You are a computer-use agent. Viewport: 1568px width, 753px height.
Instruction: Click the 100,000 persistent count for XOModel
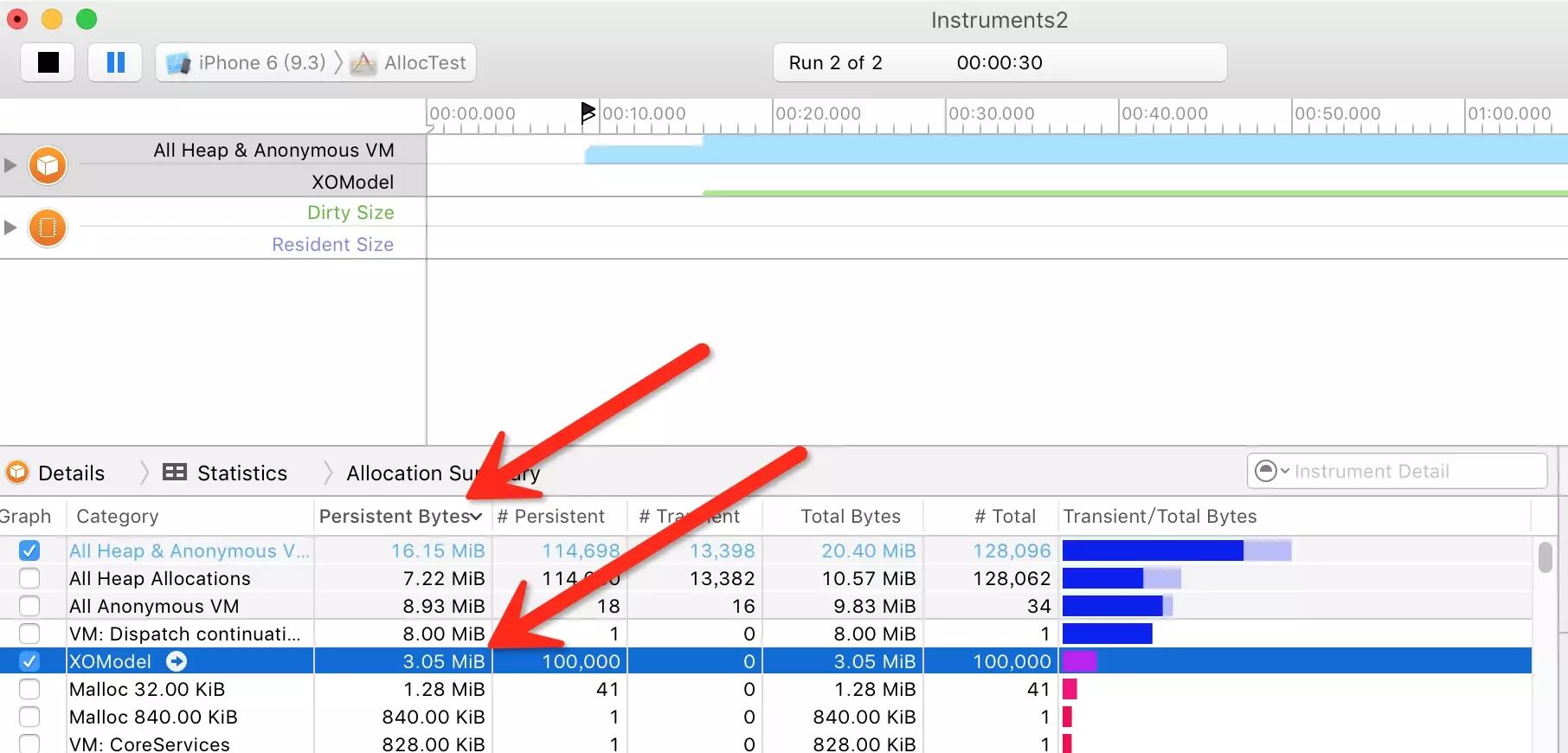(582, 661)
